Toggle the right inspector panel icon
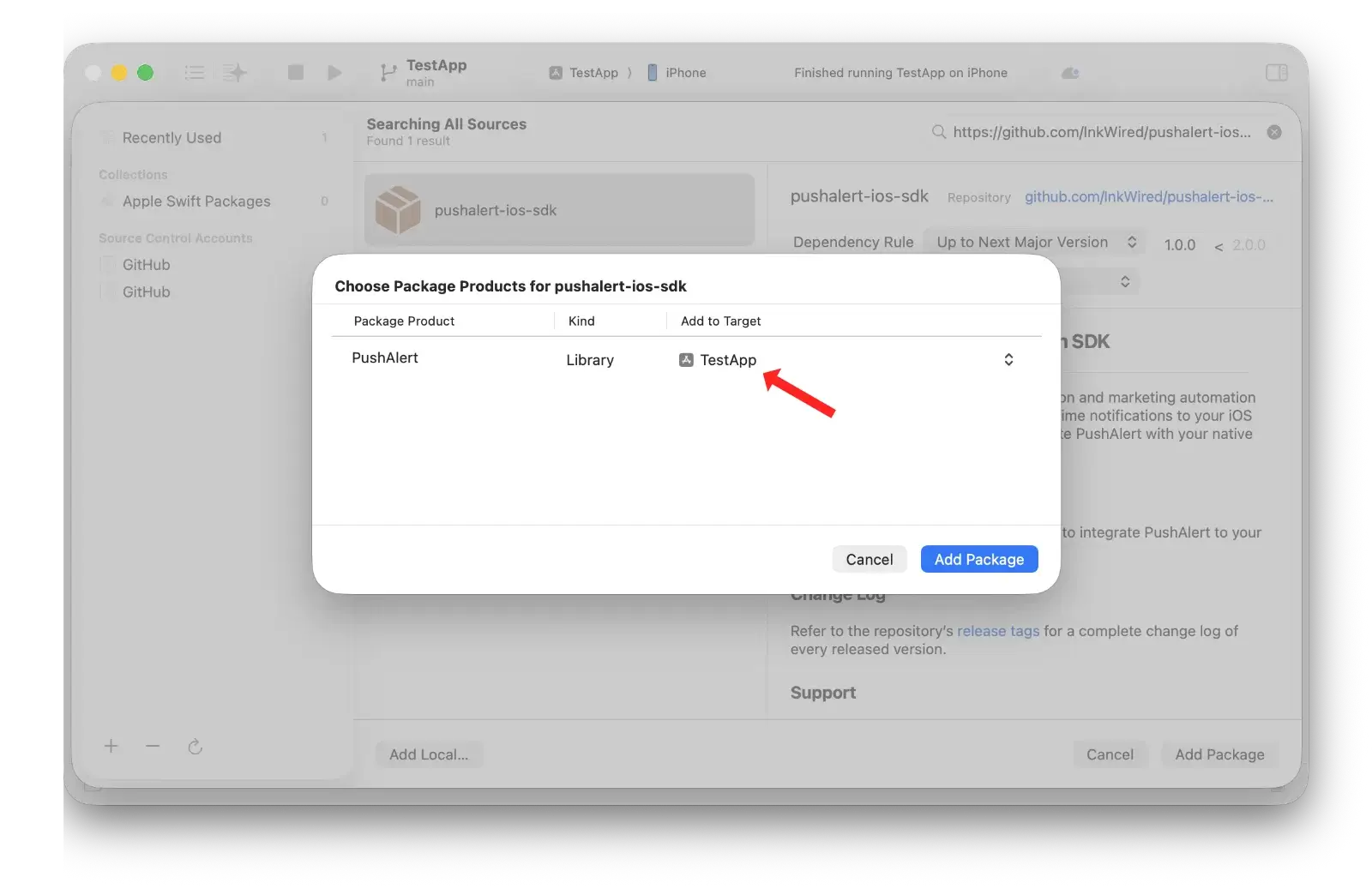This screenshot has width=1372, height=889. click(x=1276, y=73)
